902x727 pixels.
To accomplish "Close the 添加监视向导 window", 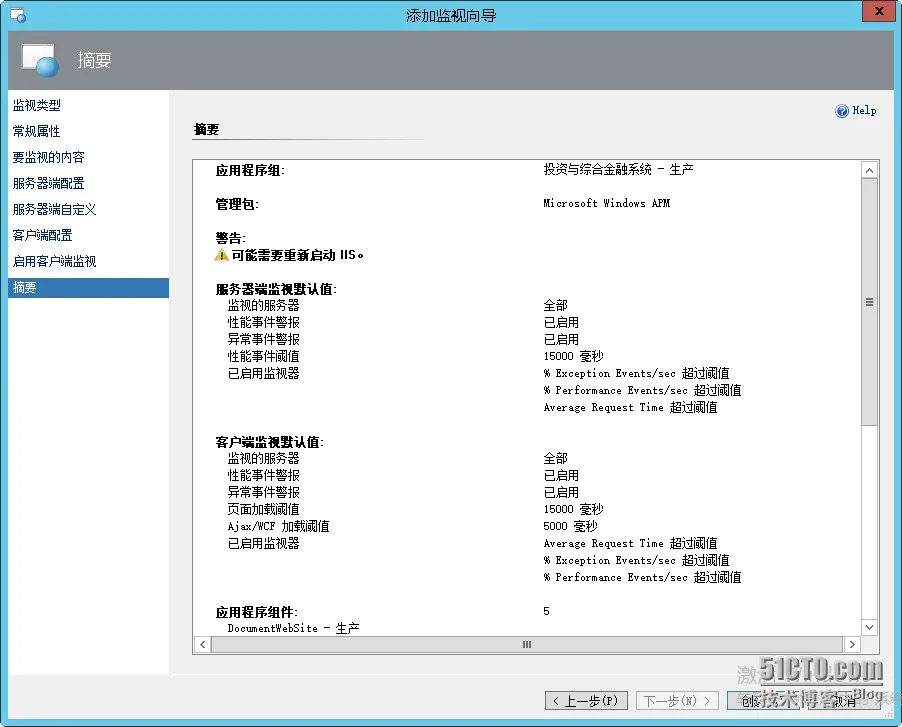I will [x=879, y=11].
